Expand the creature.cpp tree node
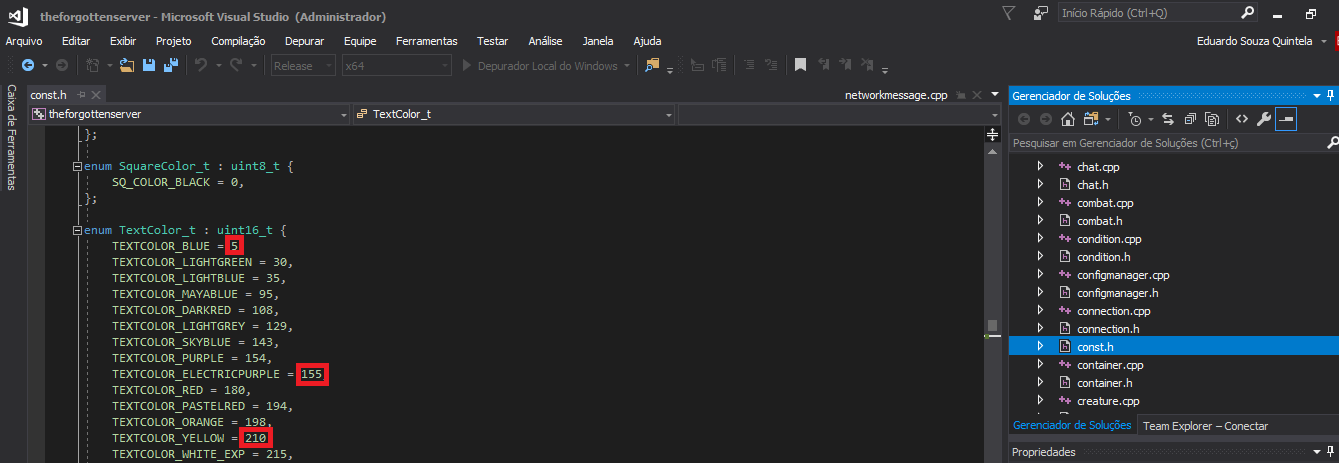This screenshot has height=463, width=1339. [1040, 401]
